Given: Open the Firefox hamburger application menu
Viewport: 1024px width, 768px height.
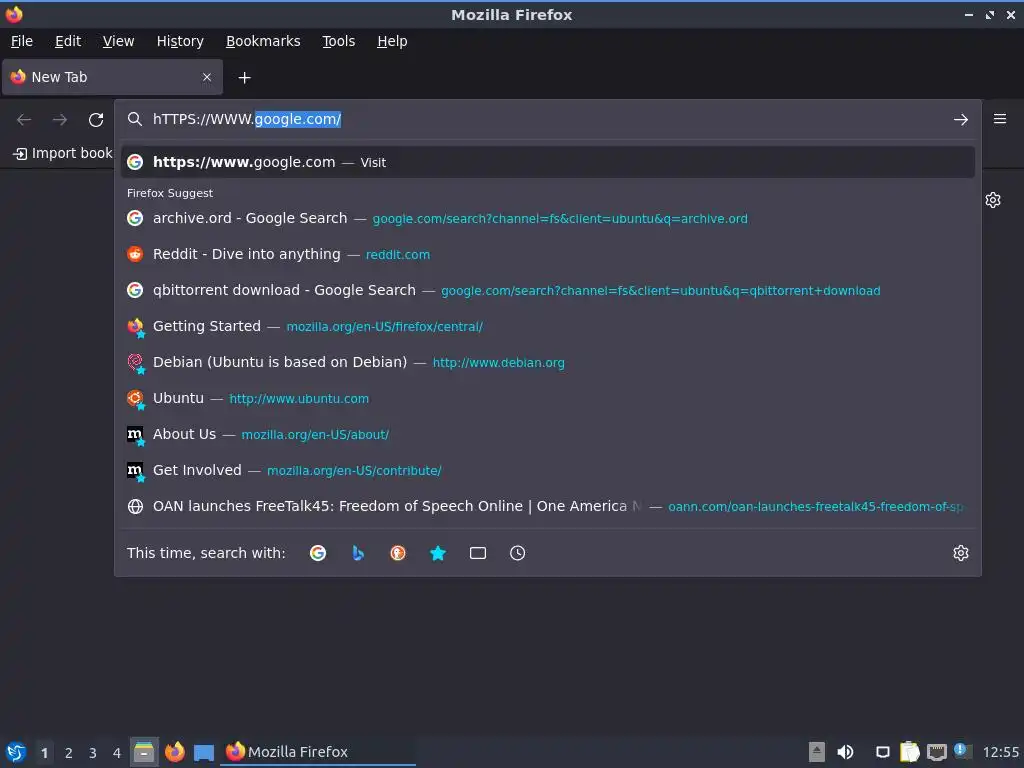Looking at the screenshot, I should pyautogui.click(x=1000, y=119).
